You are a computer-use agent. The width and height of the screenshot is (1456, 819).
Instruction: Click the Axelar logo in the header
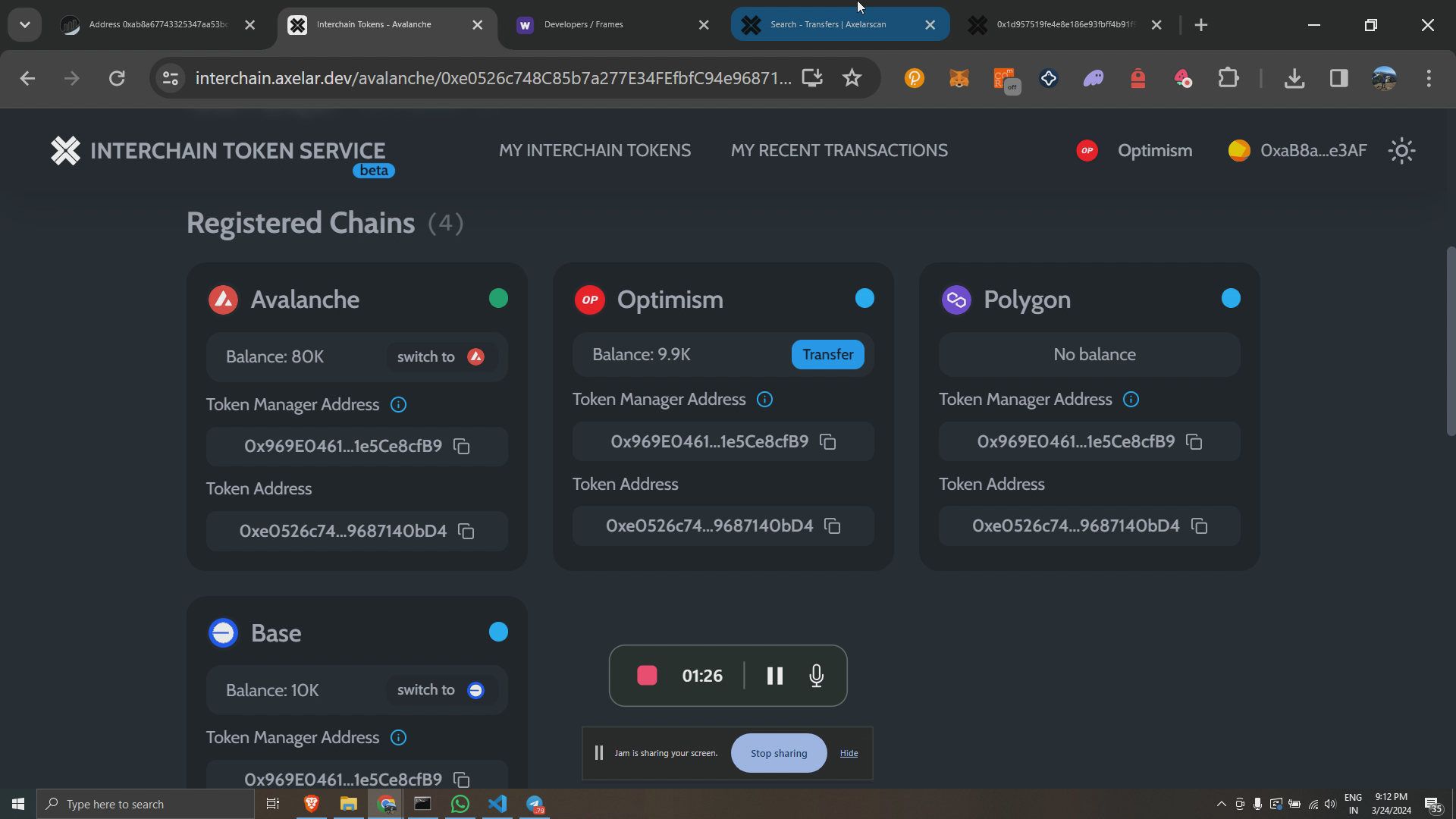tap(65, 151)
